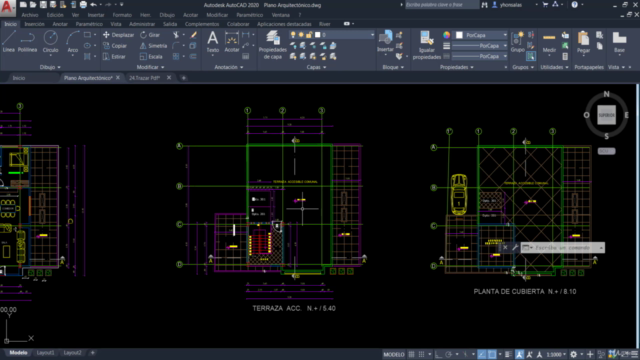Toggle the grid display in status bar

411,354
